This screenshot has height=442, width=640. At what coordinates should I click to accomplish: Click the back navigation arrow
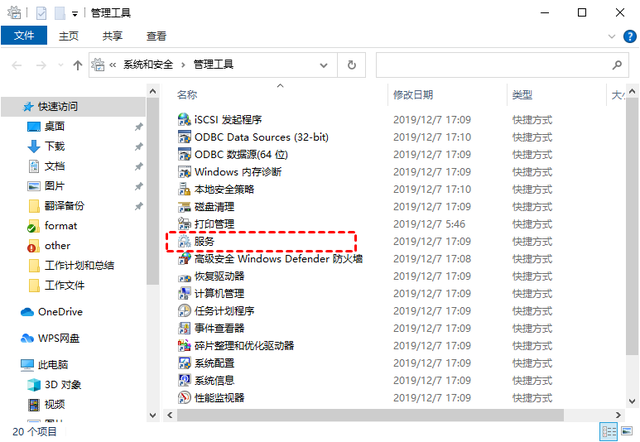(17, 65)
